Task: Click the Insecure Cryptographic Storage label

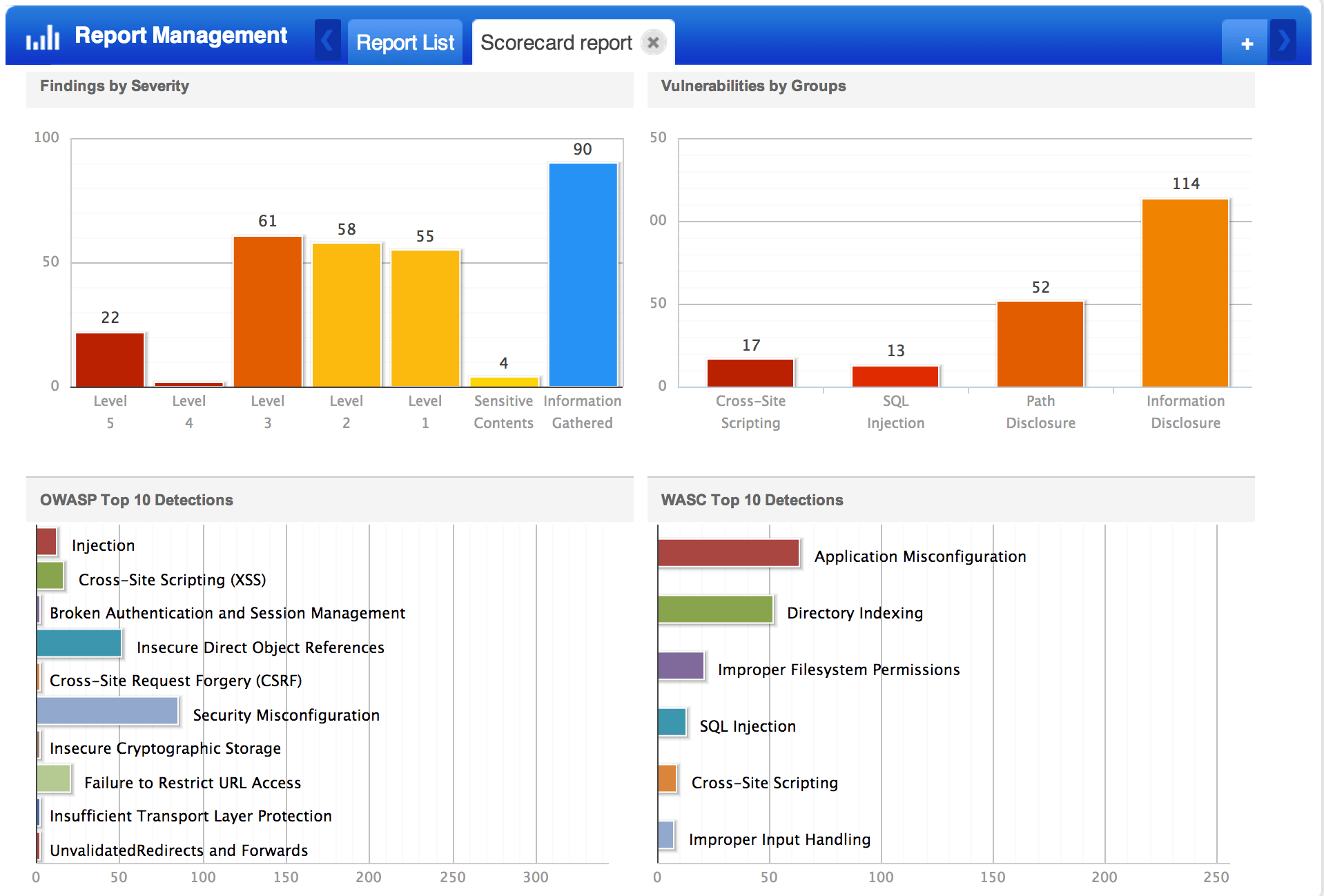Action: click(x=165, y=748)
